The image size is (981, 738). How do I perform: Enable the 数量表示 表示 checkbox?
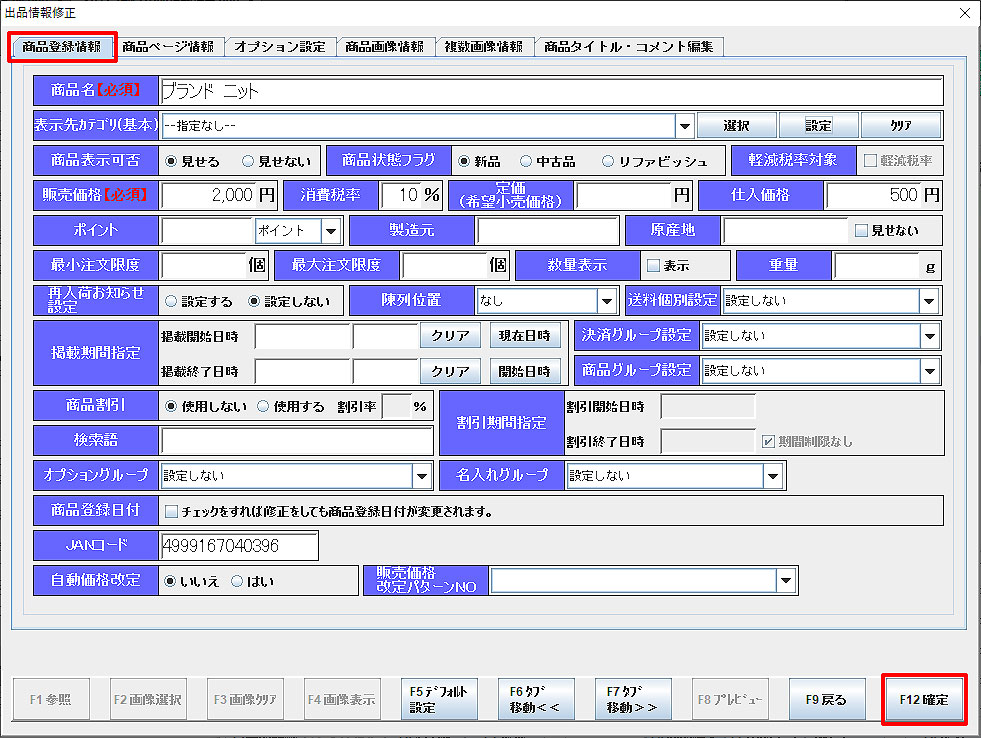[653, 266]
